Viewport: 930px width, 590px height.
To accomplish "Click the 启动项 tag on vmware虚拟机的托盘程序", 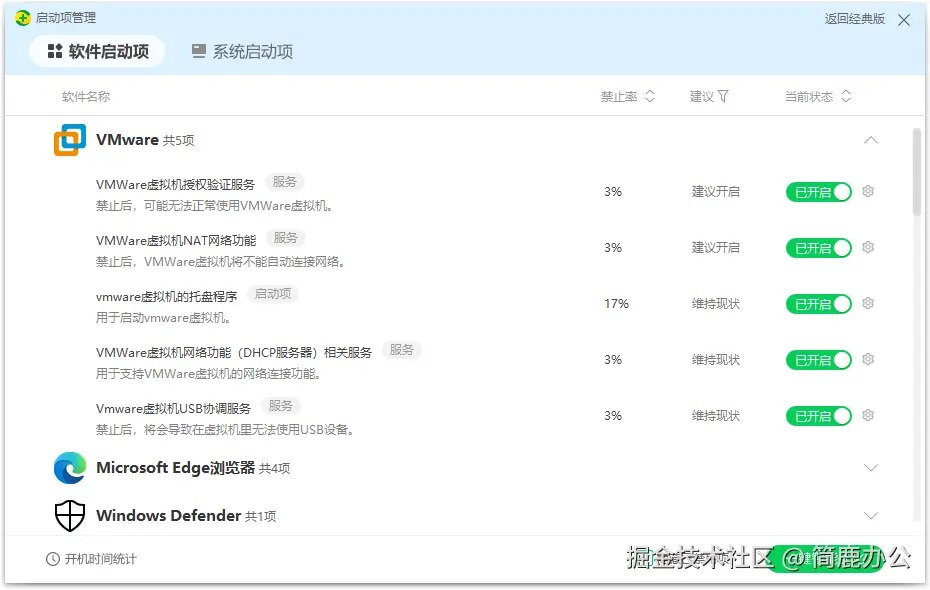I will pos(273,294).
